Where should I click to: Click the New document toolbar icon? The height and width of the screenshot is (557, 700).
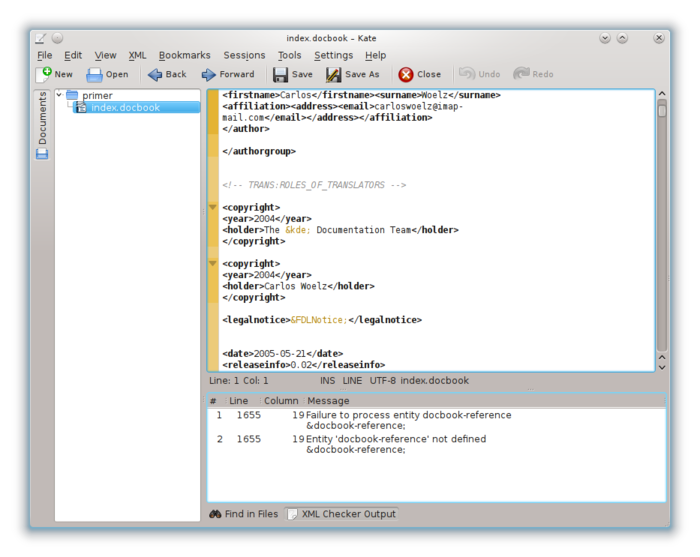45,74
